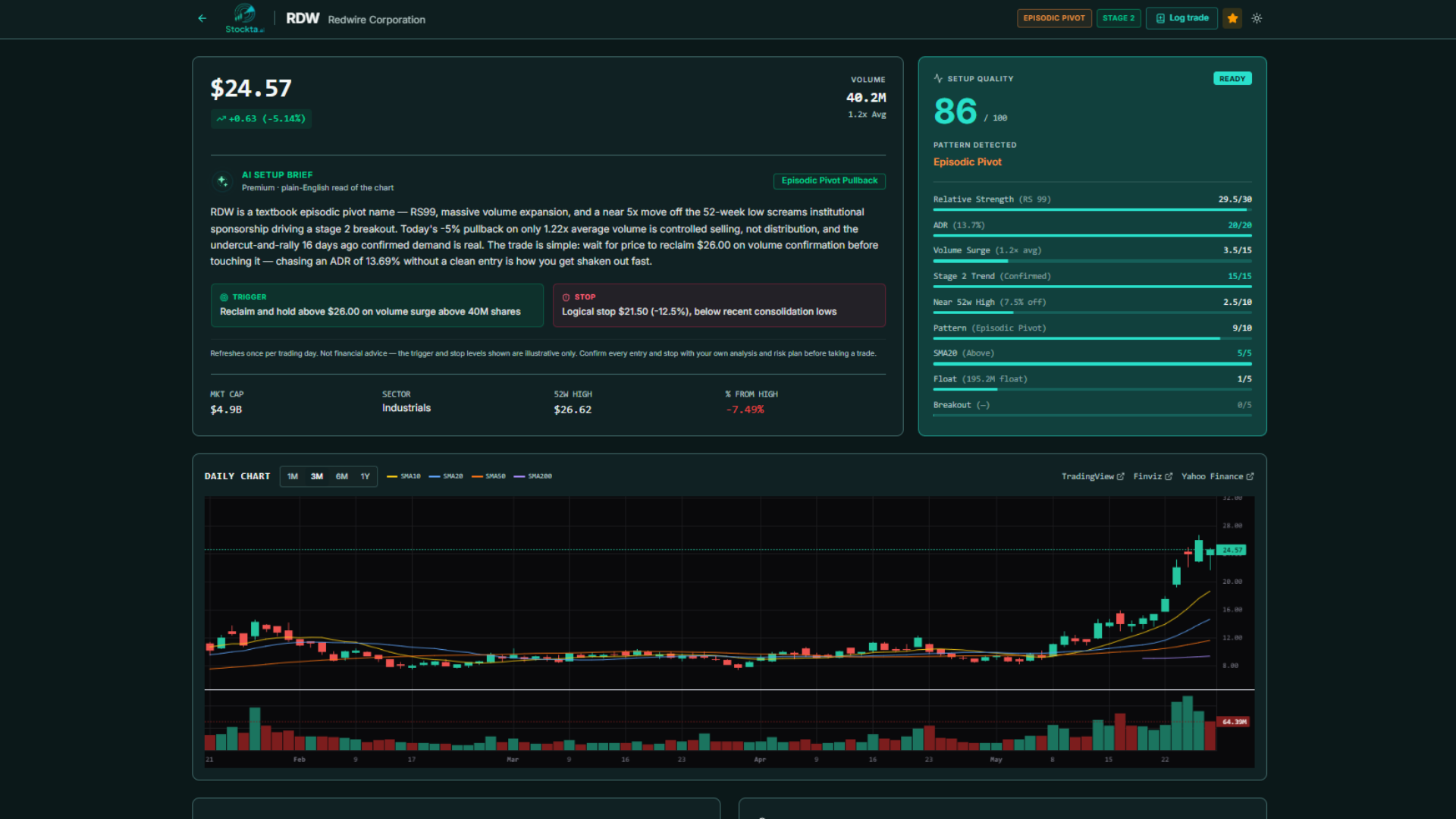Click the AI Setup Brief sparkle icon
This screenshot has height=819, width=1456.
[222, 180]
